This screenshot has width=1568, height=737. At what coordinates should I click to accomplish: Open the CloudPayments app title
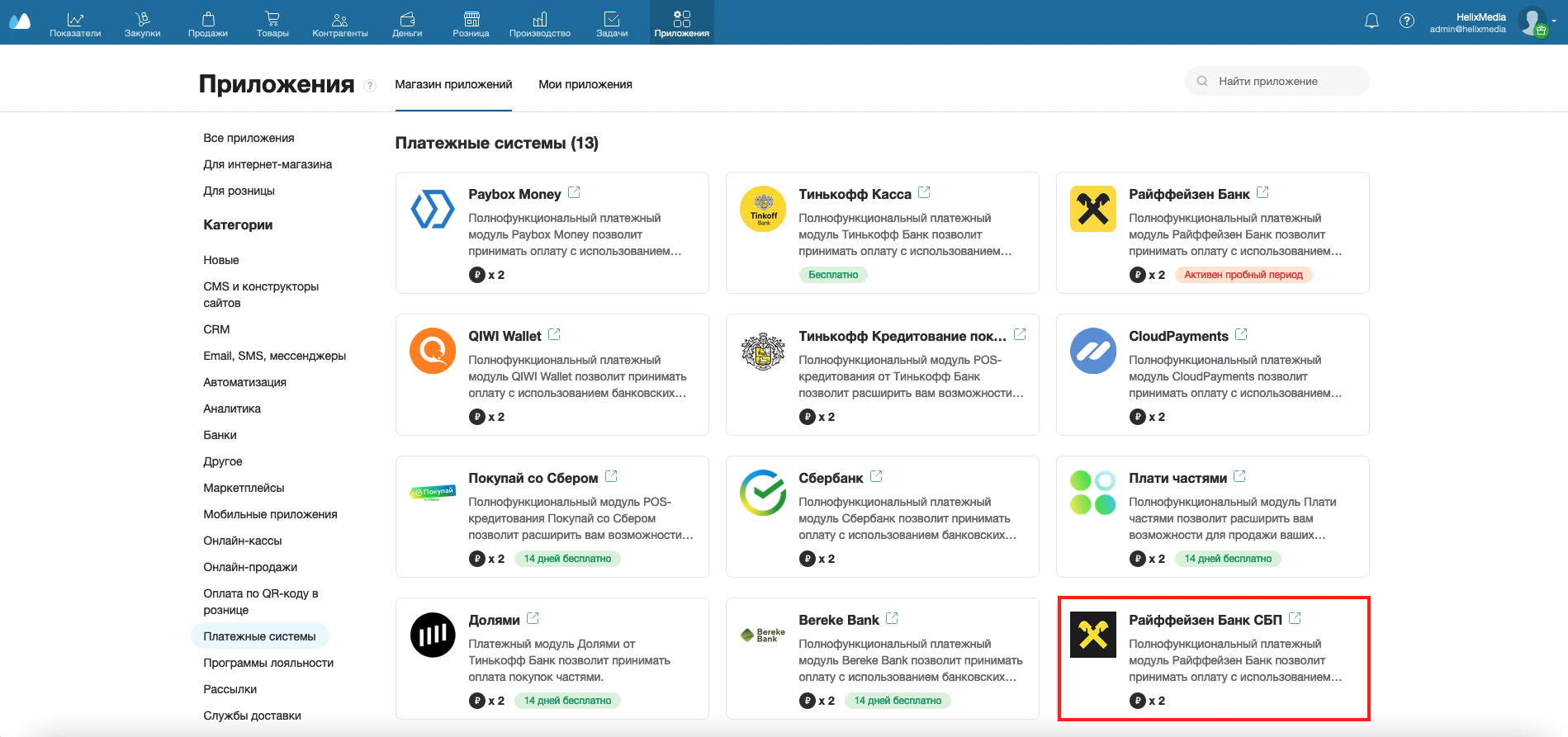point(1178,336)
